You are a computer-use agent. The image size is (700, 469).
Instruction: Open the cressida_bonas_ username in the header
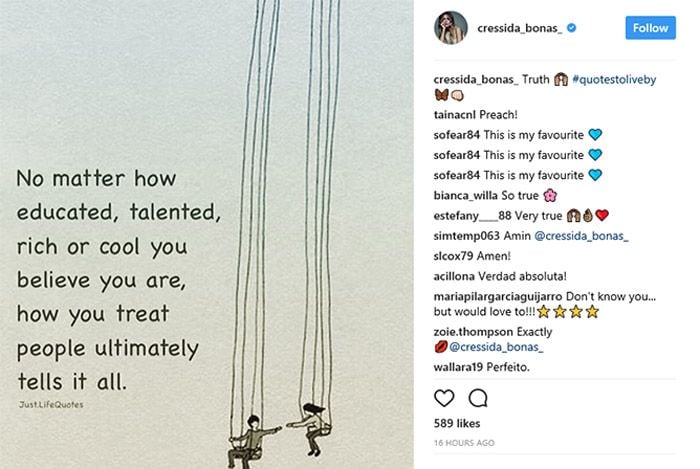tap(519, 28)
